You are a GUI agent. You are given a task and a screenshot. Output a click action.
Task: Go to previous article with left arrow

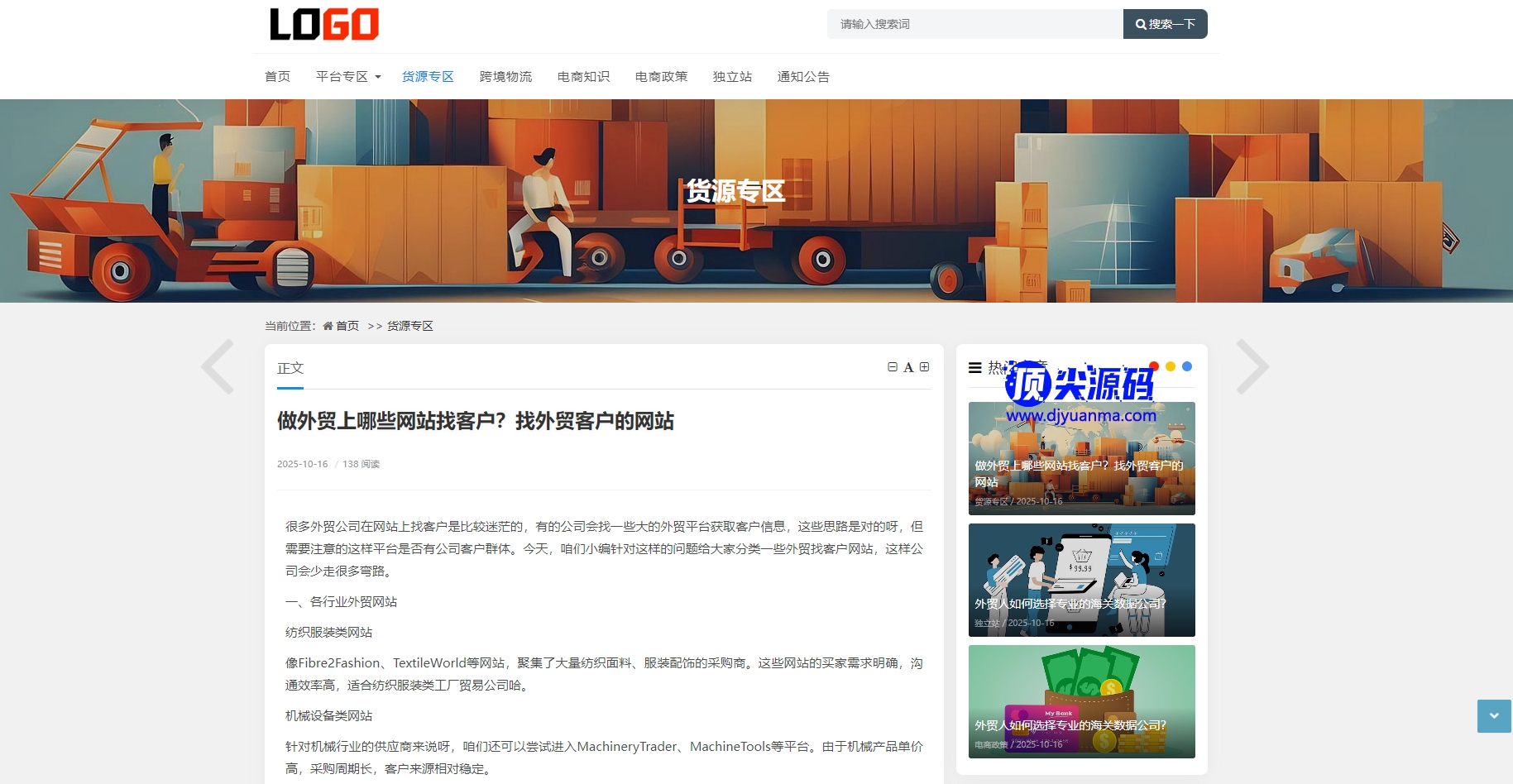(x=218, y=366)
